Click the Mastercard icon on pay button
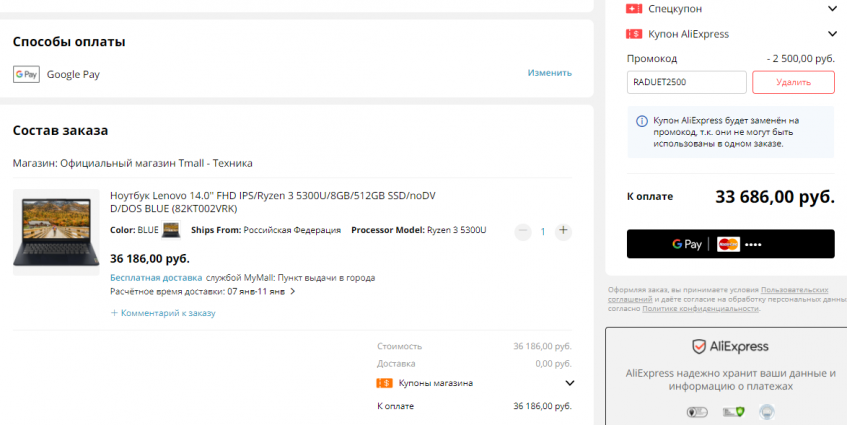Image resolution: width=847 pixels, height=425 pixels. (728, 244)
